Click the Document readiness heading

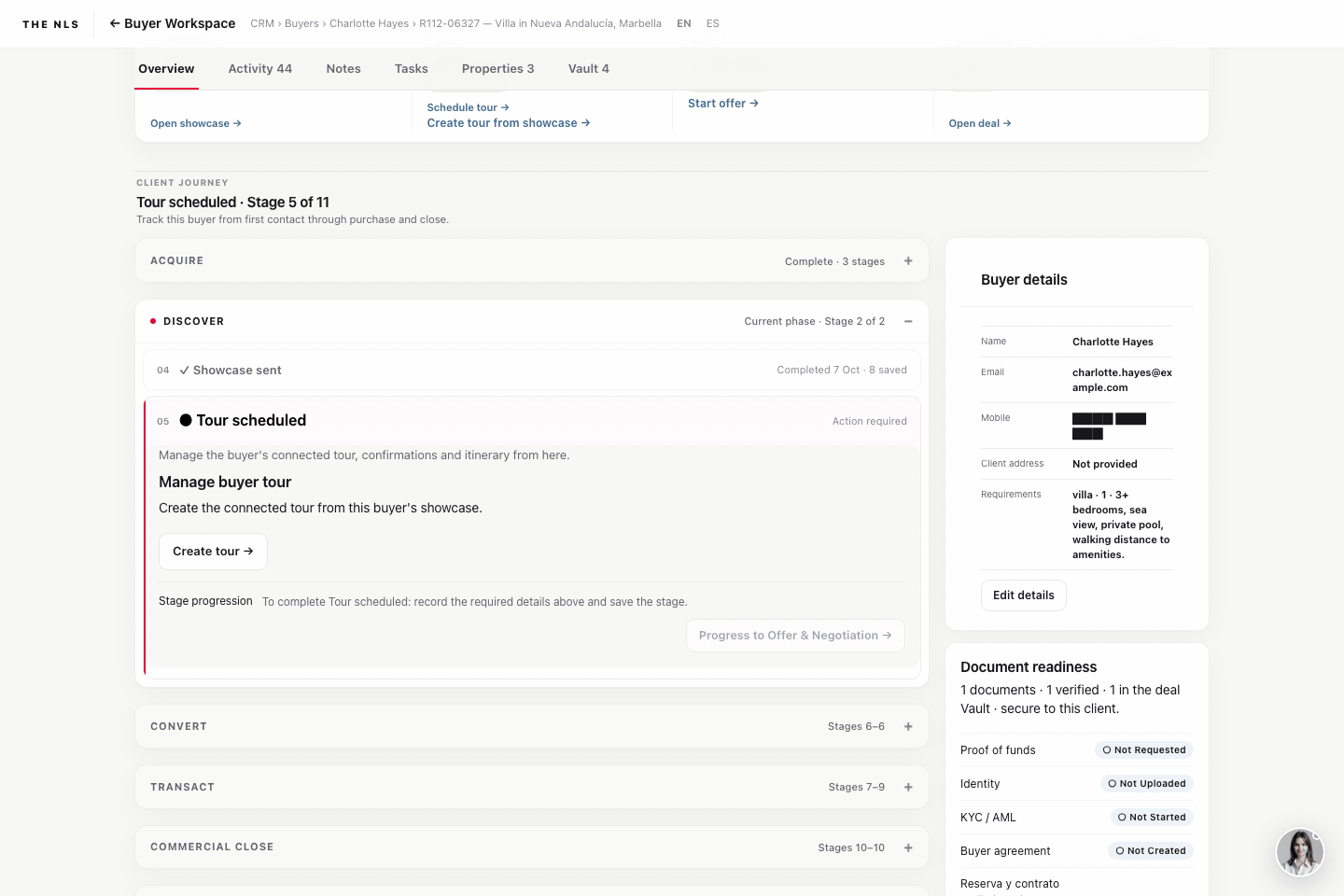point(1029,667)
